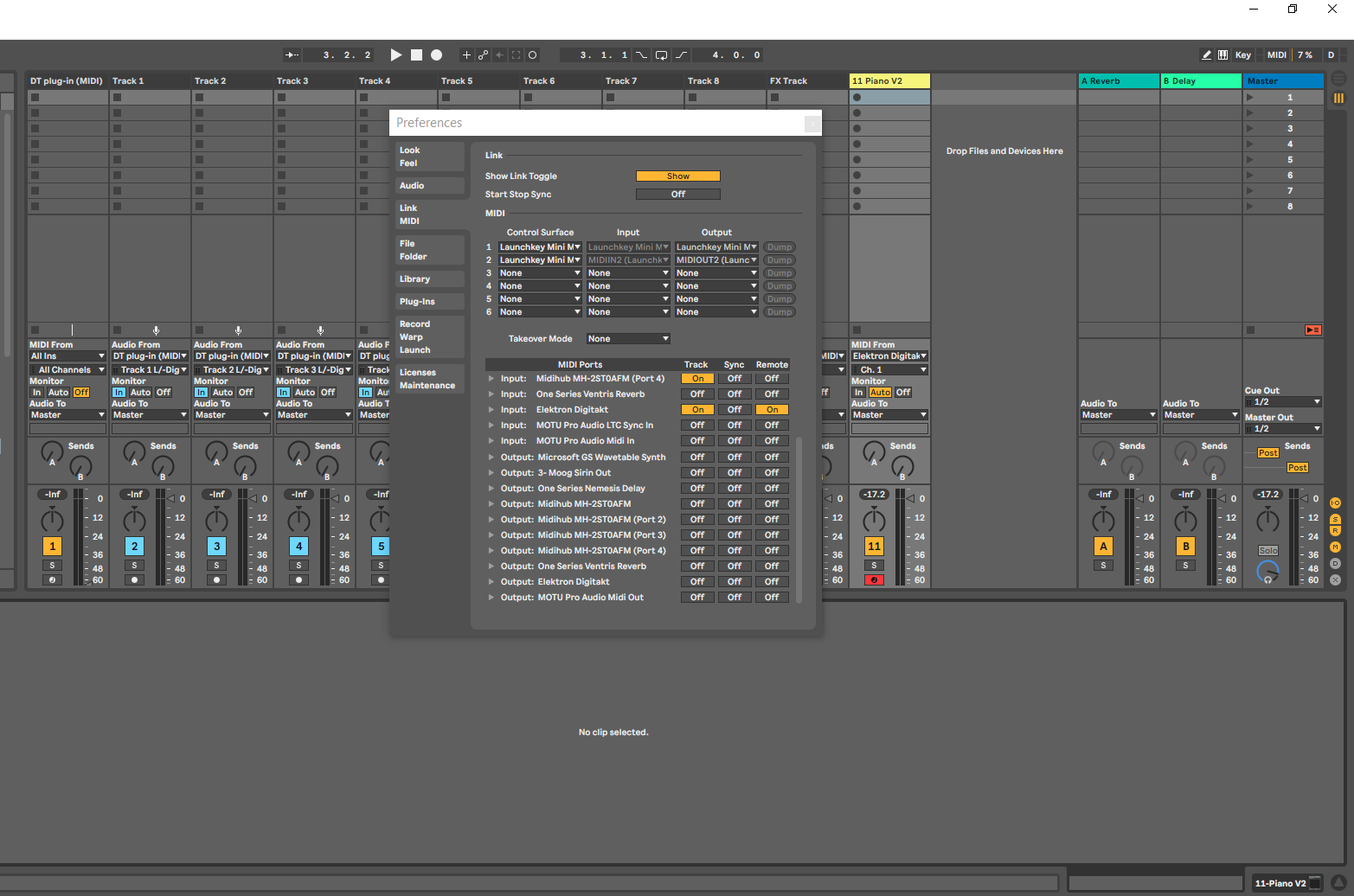Screen dimensions: 1354x896
Task: Open Library preferences tab
Action: click(430, 278)
